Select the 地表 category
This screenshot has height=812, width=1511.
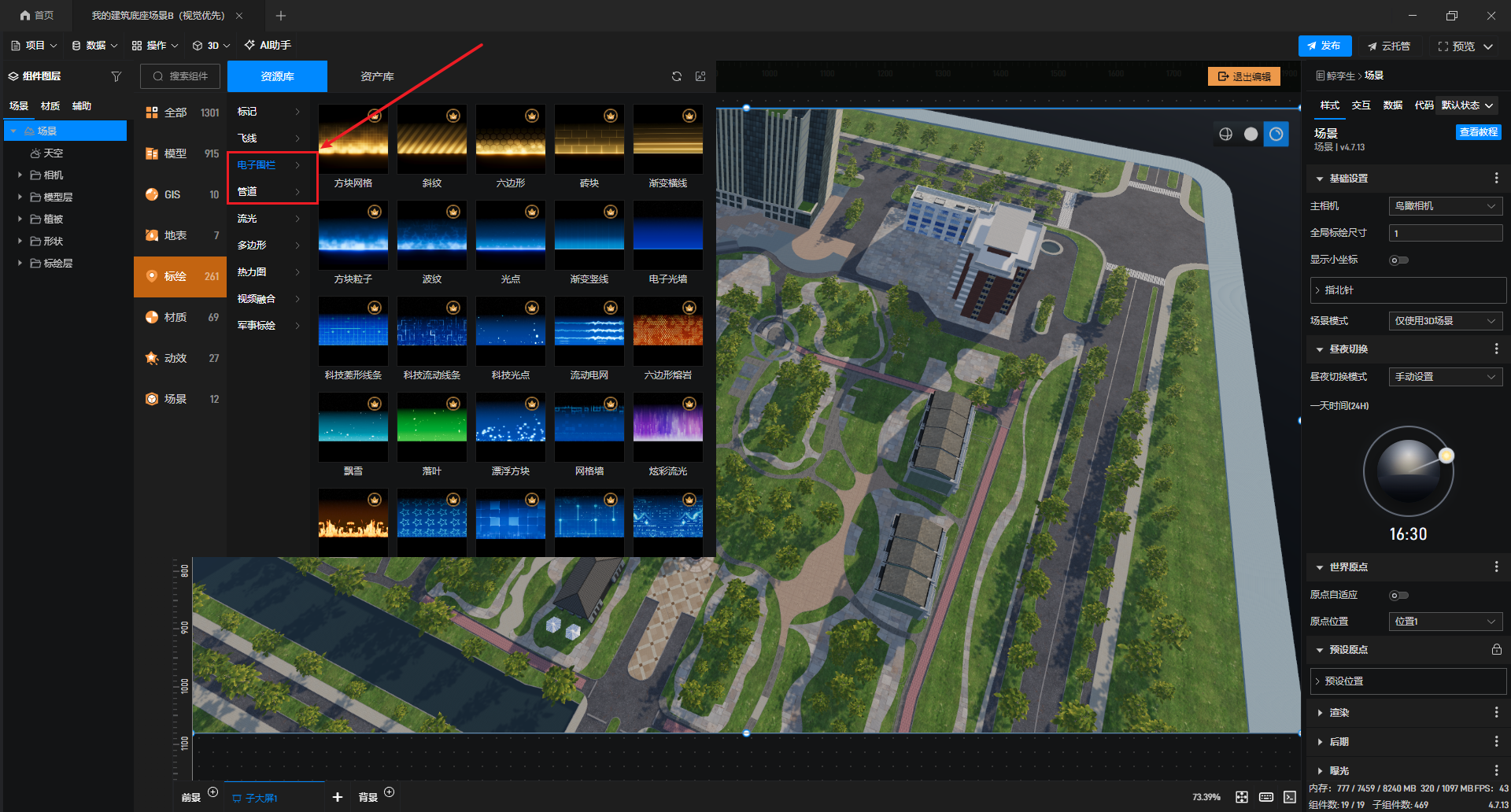180,235
